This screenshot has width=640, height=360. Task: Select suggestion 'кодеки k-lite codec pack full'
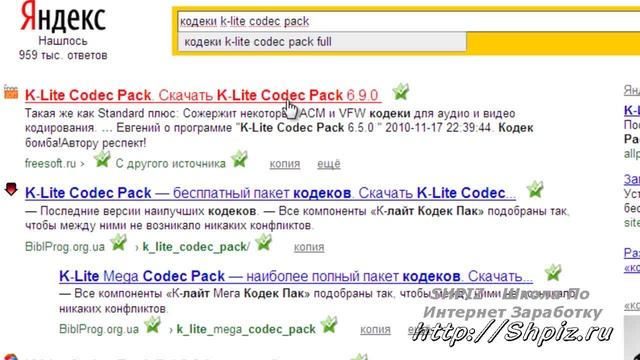coord(322,42)
